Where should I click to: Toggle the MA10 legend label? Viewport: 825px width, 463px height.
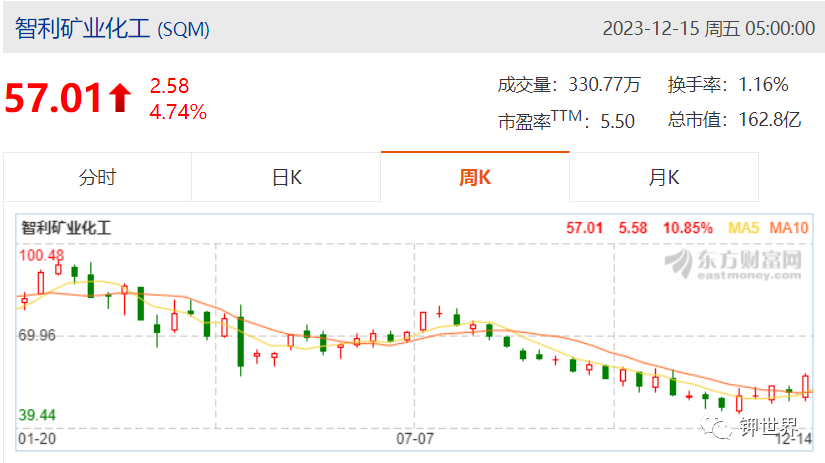[789, 228]
